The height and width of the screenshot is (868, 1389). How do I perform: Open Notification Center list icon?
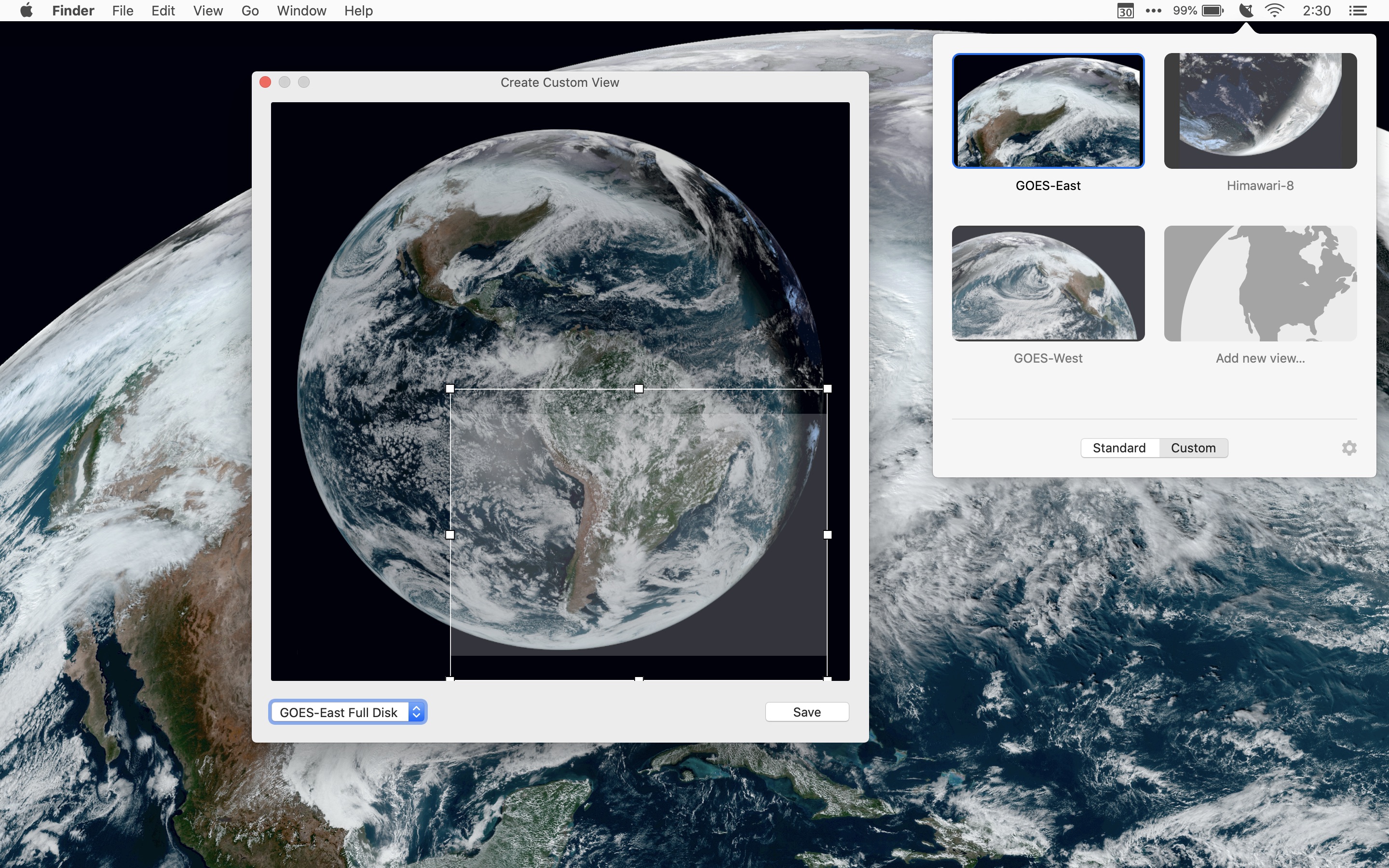[1358, 11]
